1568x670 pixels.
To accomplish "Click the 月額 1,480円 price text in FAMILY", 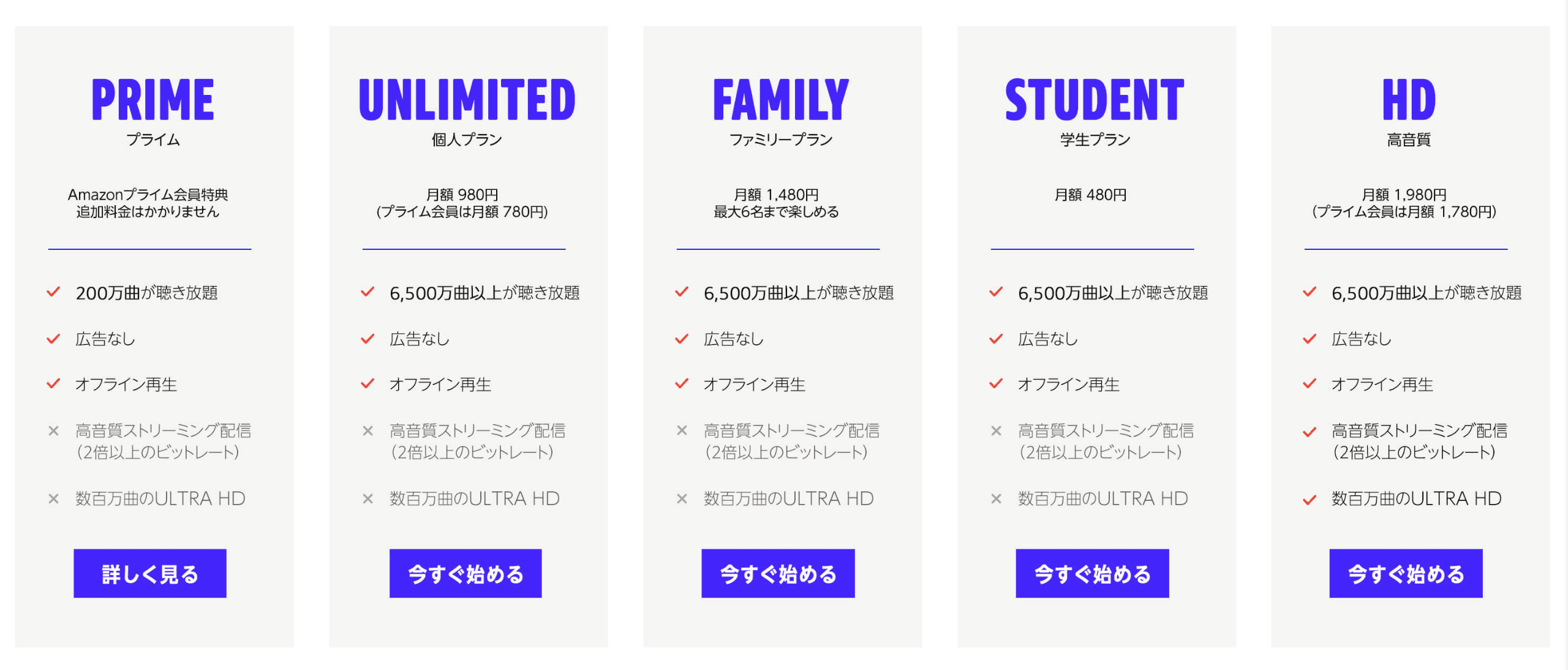I will point(776,195).
